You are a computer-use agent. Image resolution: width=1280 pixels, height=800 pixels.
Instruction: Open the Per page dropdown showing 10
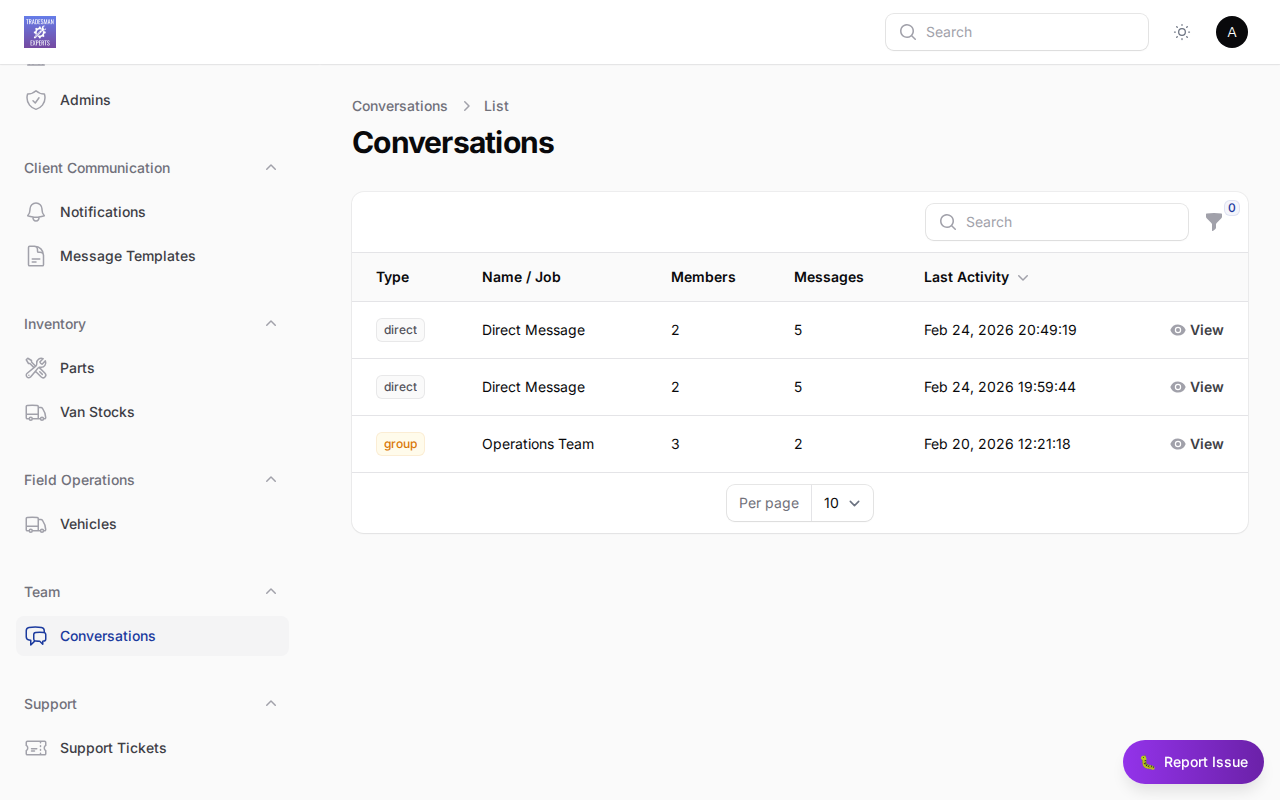pyautogui.click(x=842, y=503)
